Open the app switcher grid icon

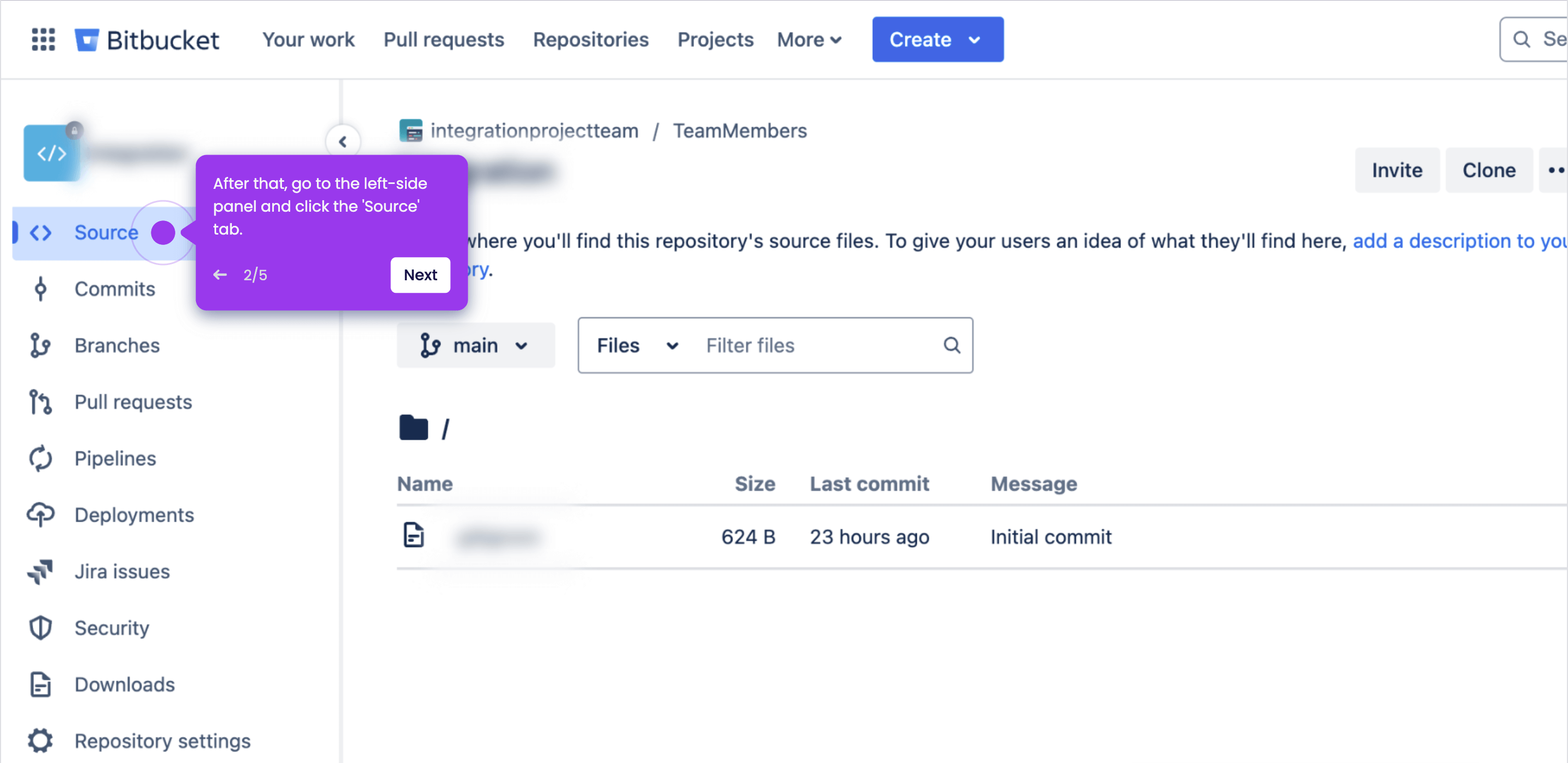tap(43, 40)
